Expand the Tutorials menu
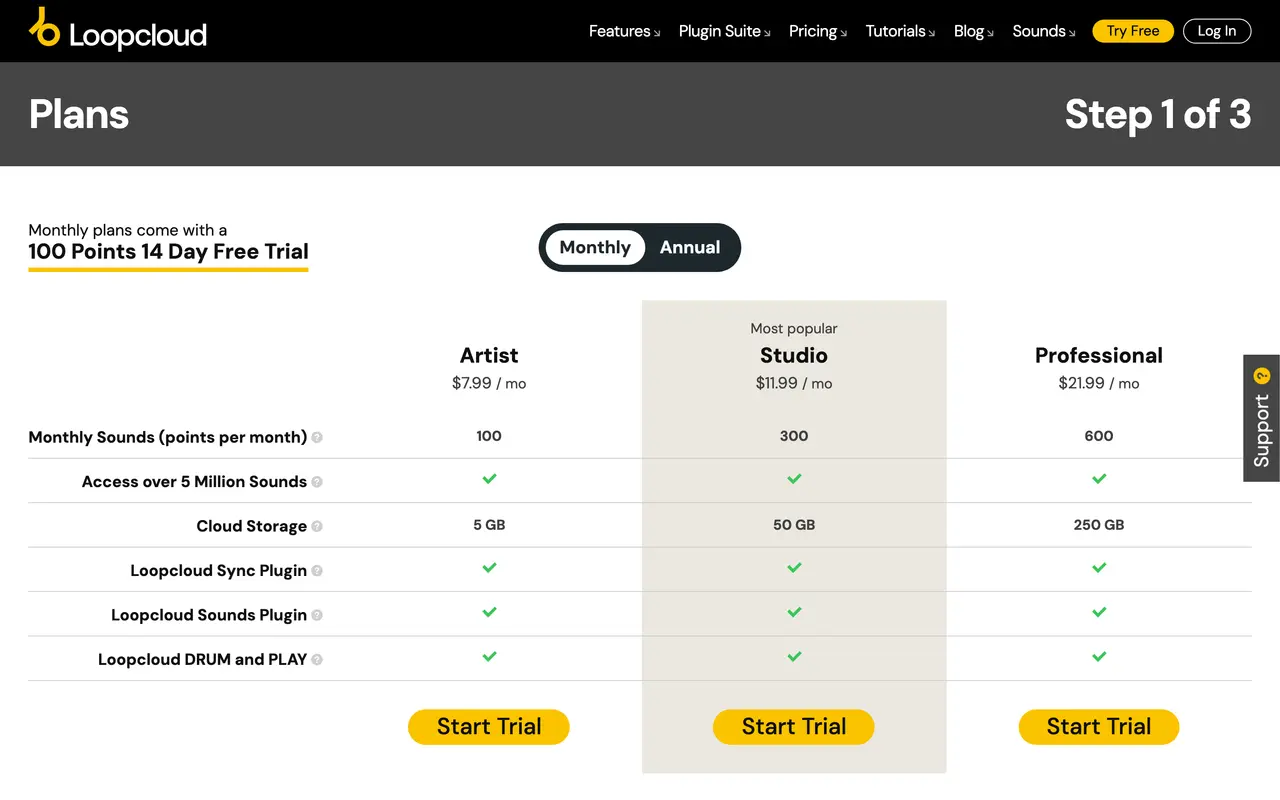This screenshot has width=1280, height=800. click(x=900, y=31)
